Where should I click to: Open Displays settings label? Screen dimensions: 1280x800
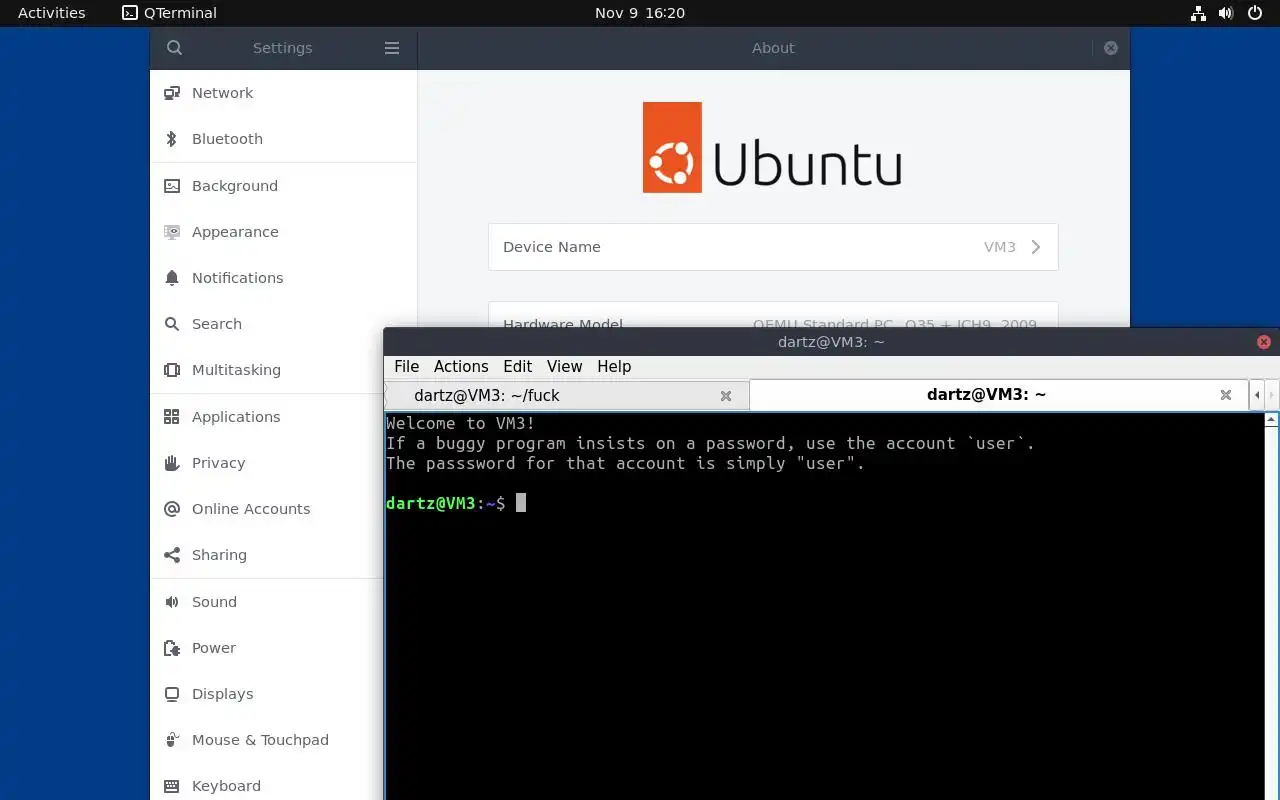(x=222, y=694)
